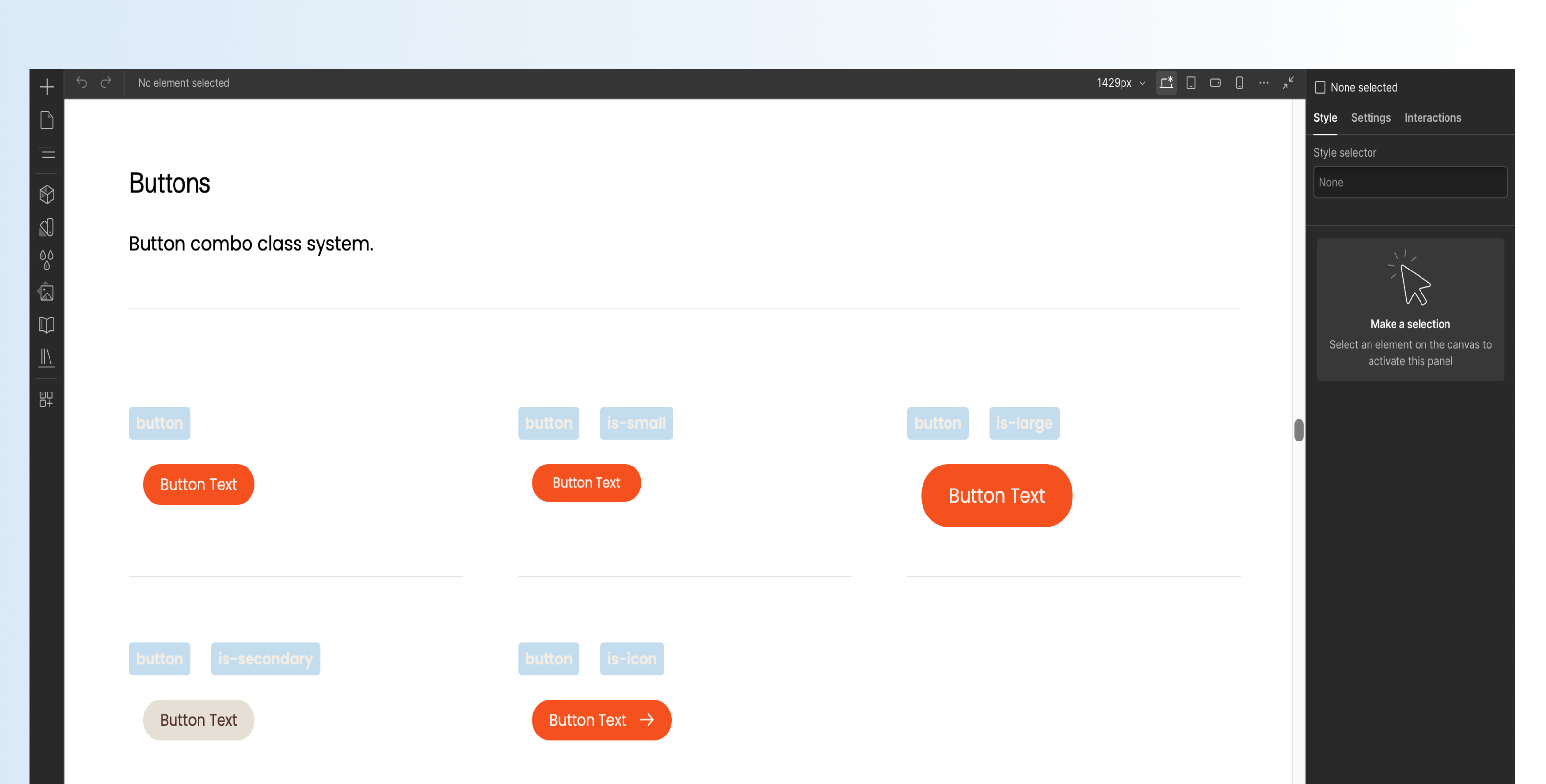Switch to the Settings tab

click(1371, 118)
